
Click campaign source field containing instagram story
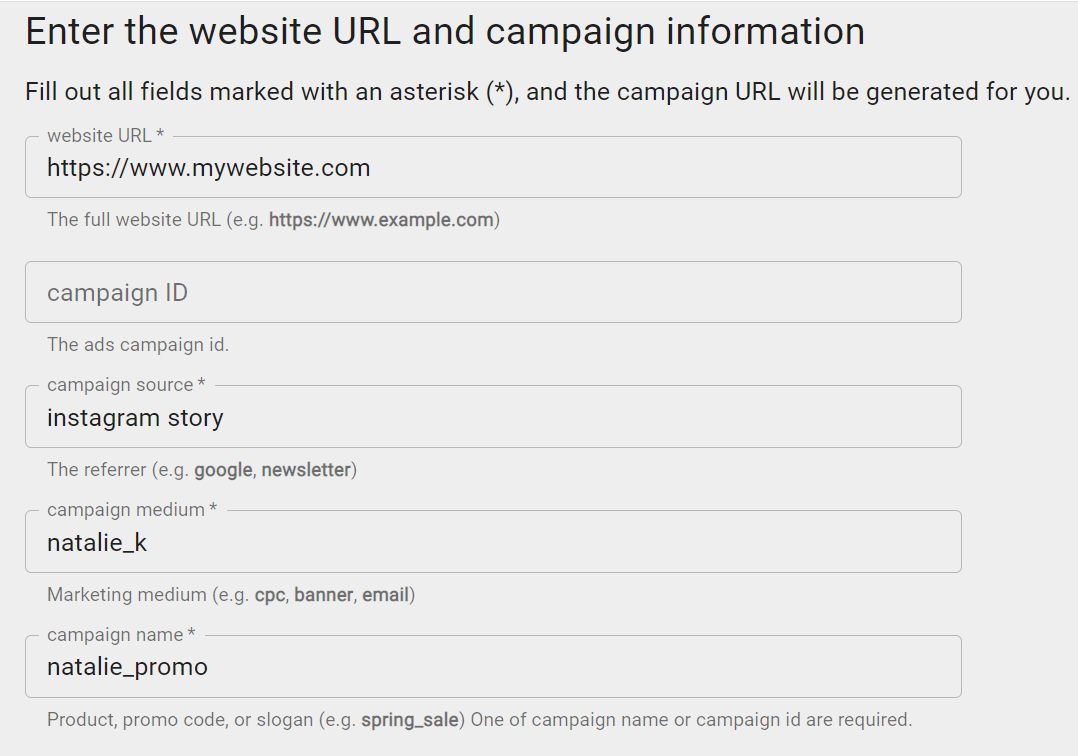(493, 418)
